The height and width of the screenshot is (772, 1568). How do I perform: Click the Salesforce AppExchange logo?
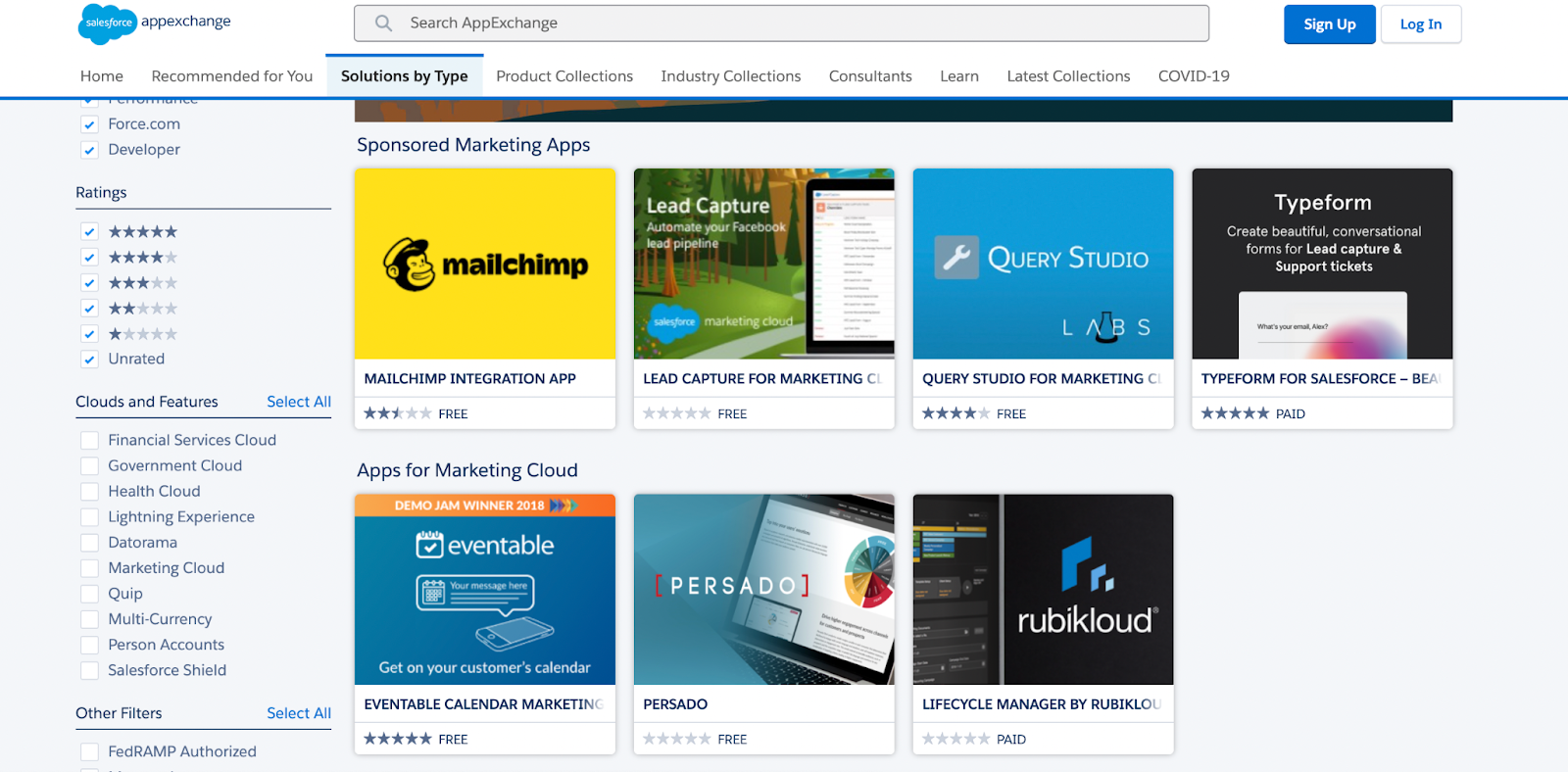pyautogui.click(x=155, y=24)
